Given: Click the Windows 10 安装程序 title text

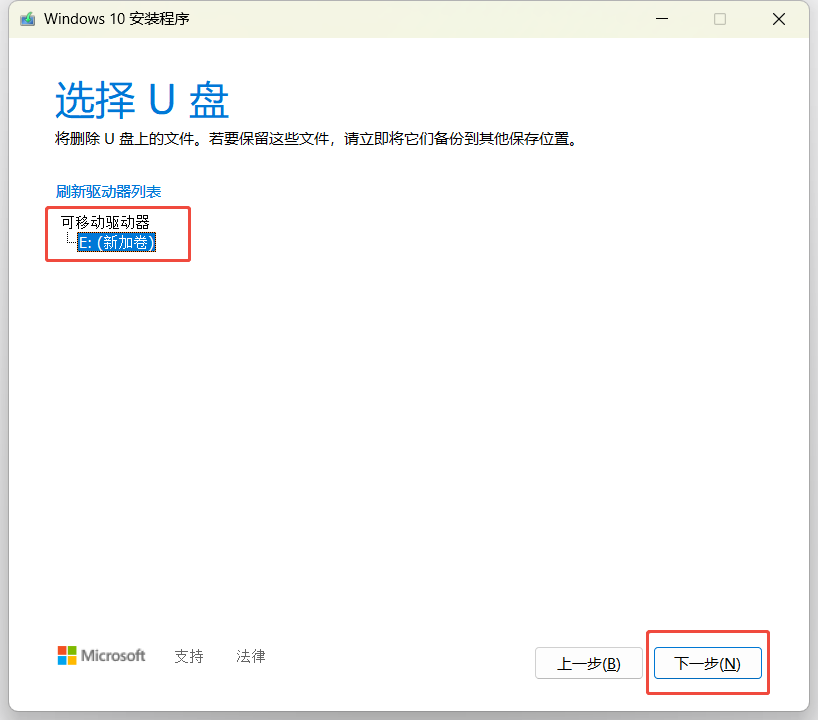Looking at the screenshot, I should [117, 19].
